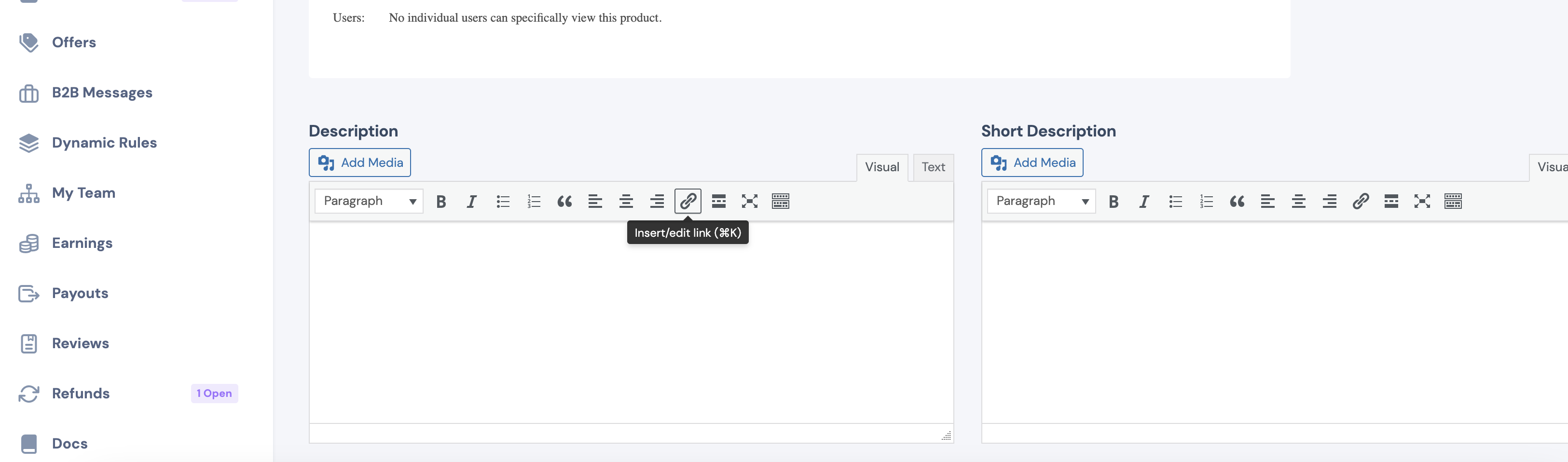Open B2B Messages in sidebar
The height and width of the screenshot is (462, 1568).
pyautogui.click(x=102, y=93)
